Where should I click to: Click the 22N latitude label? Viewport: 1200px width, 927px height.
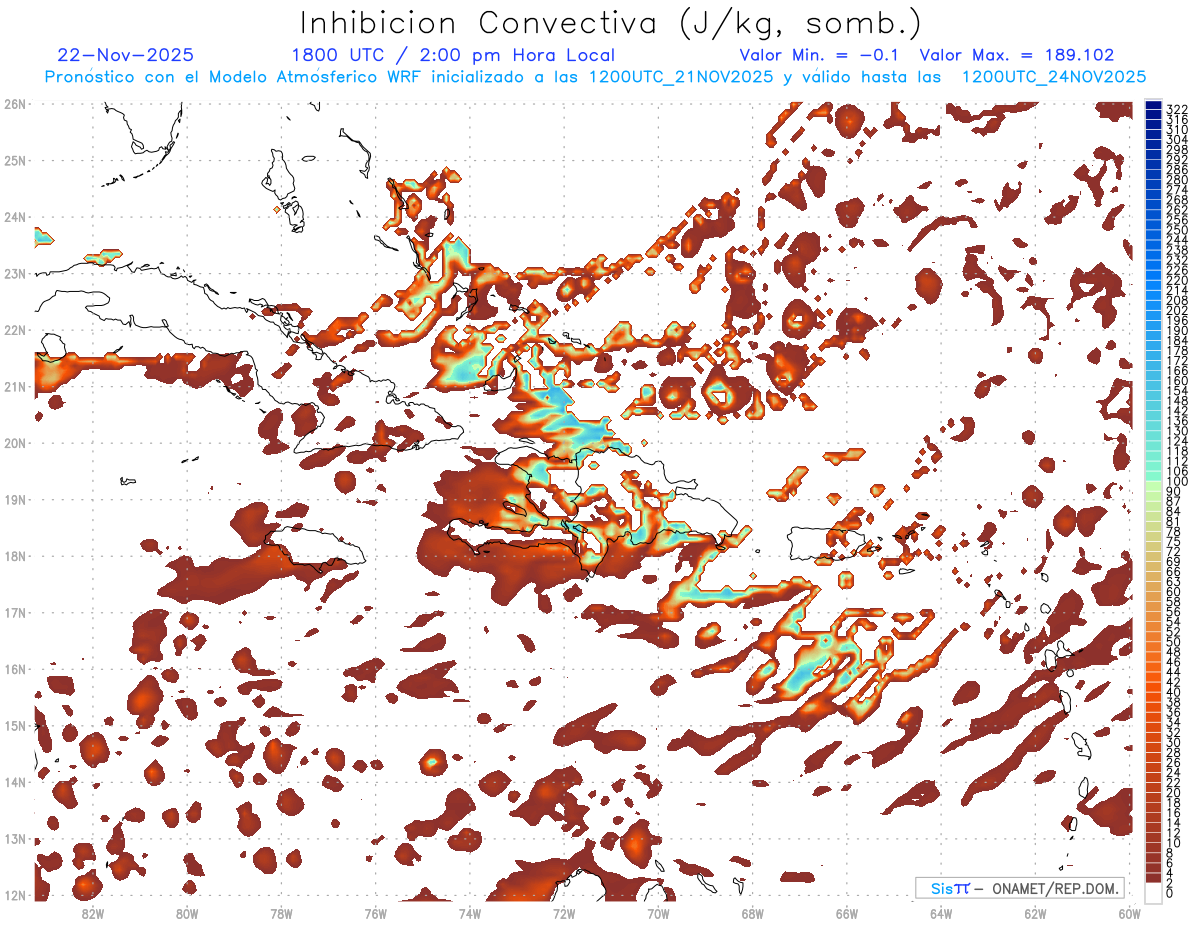click(x=15, y=330)
